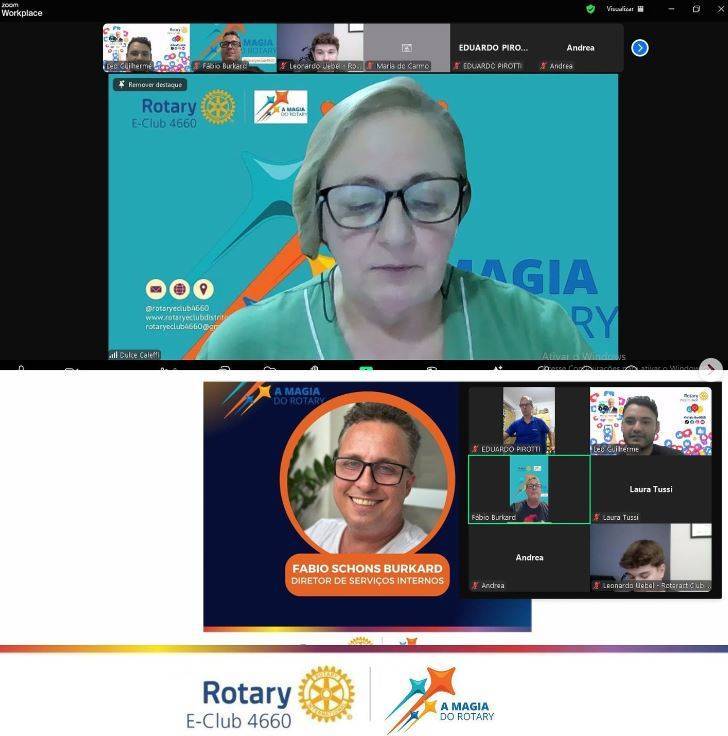
Task: Select Andrea's tile in top strip
Action: [x=580, y=47]
